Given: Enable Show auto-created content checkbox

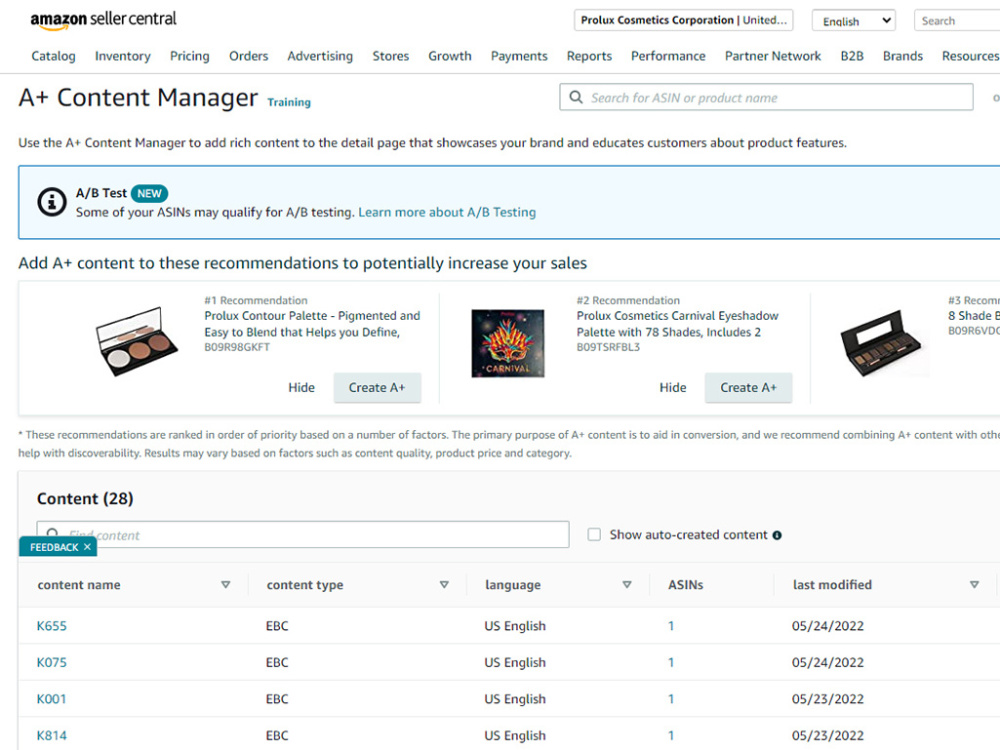Looking at the screenshot, I should (594, 534).
